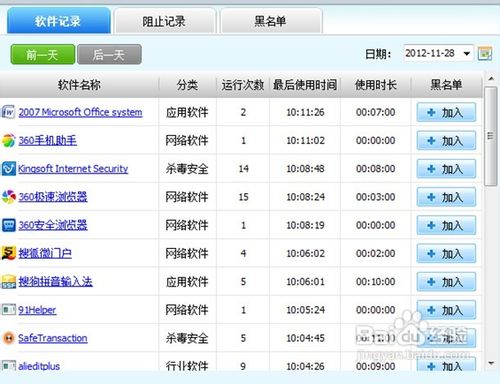
Task: Add 搜狗拼音输入法 to blacklist
Action: (x=446, y=282)
